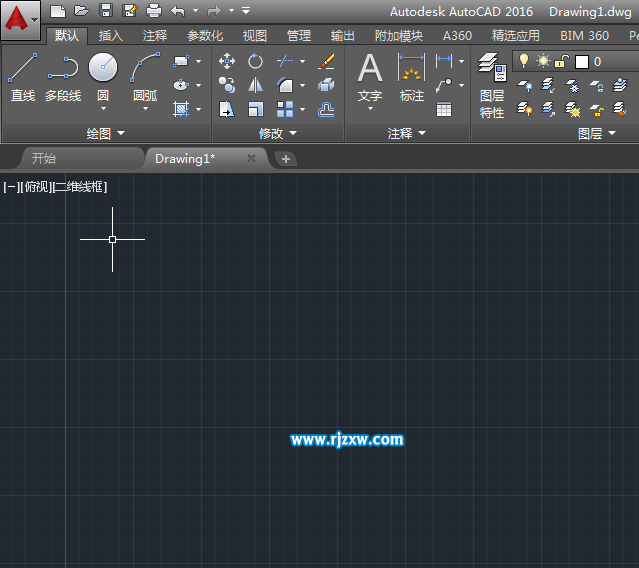Open the View (视图) ribbon tab
The width and height of the screenshot is (639, 568).
[x=255, y=36]
